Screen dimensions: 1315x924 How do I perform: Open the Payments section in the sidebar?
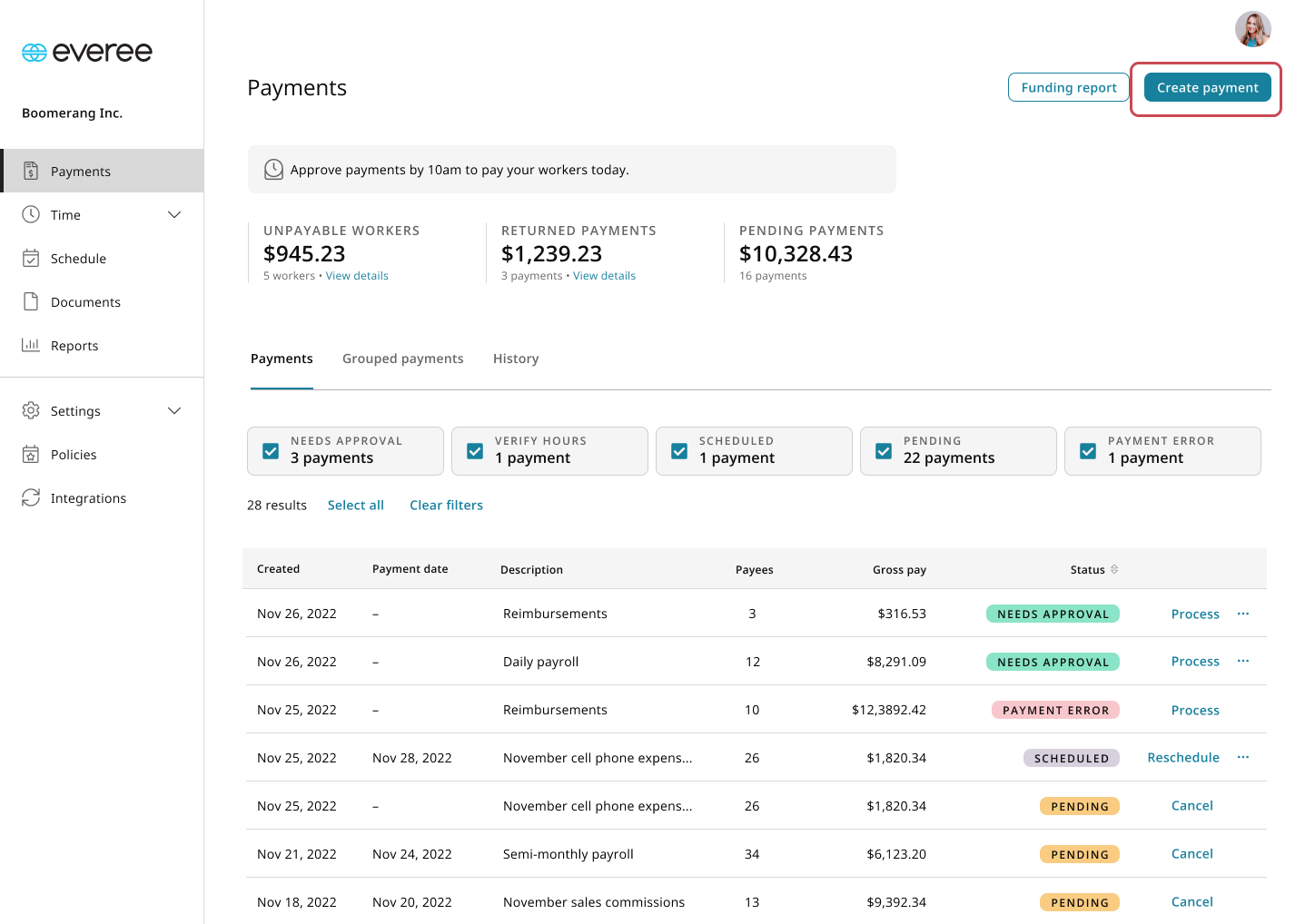click(80, 171)
